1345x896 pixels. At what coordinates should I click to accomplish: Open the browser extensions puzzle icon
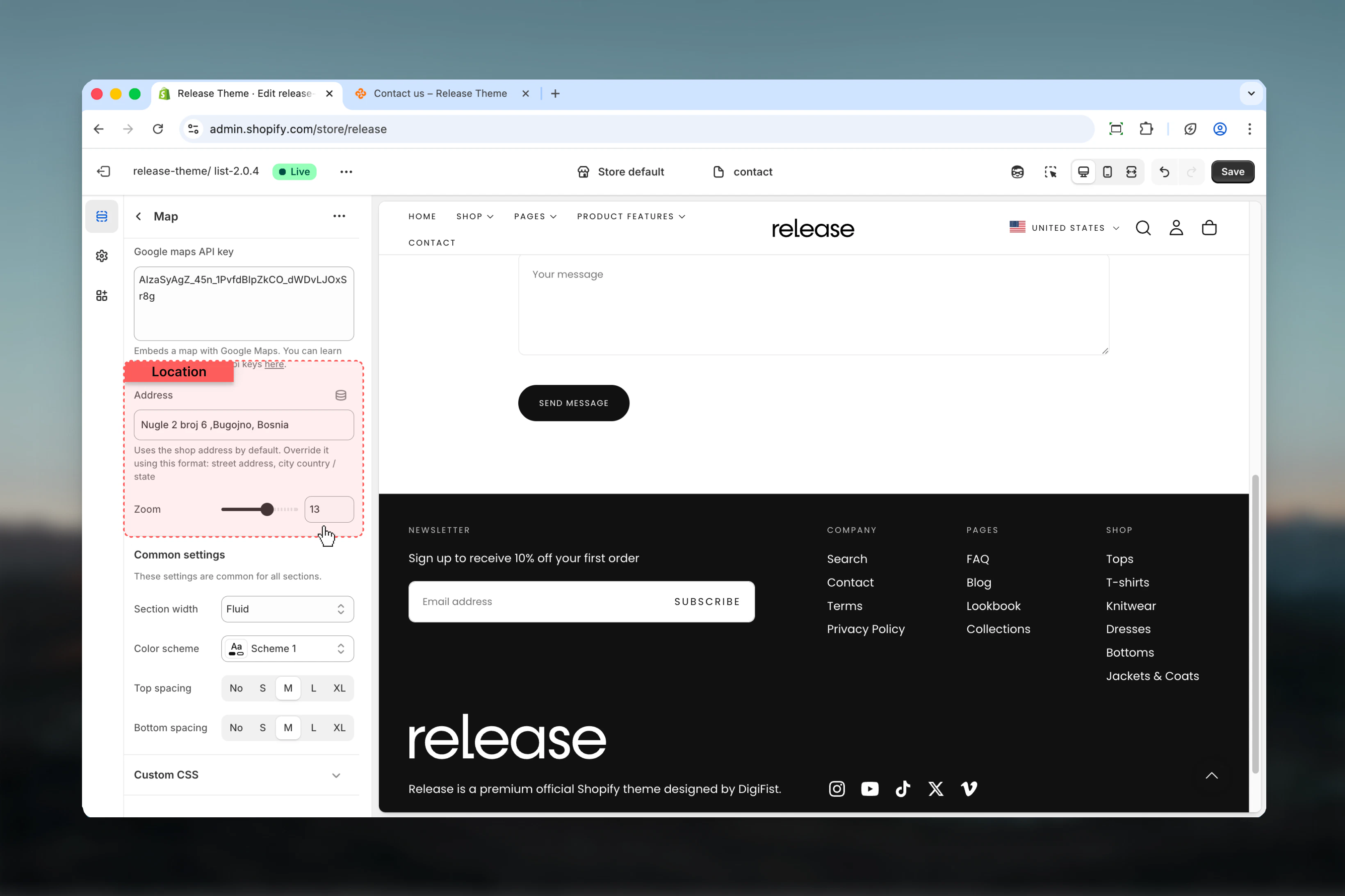pos(1146,129)
